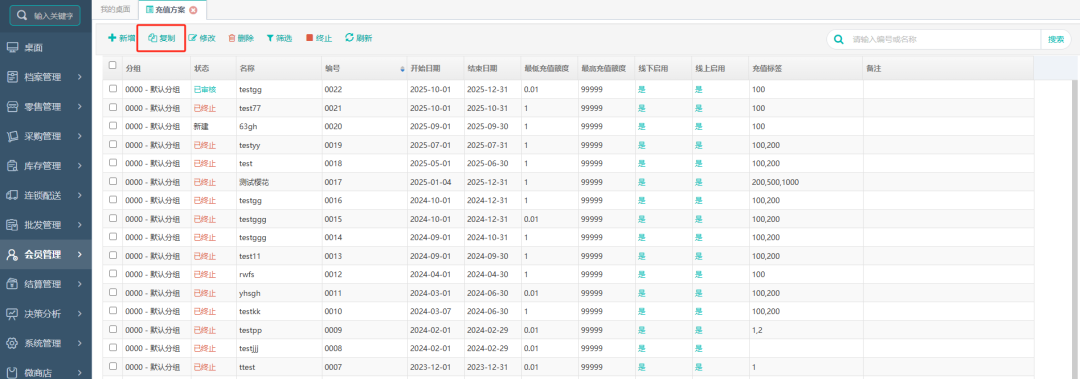This screenshot has width=1080, height=379.
Task: Click the 决策分析 chart icon
Action: pyautogui.click(x=12, y=314)
